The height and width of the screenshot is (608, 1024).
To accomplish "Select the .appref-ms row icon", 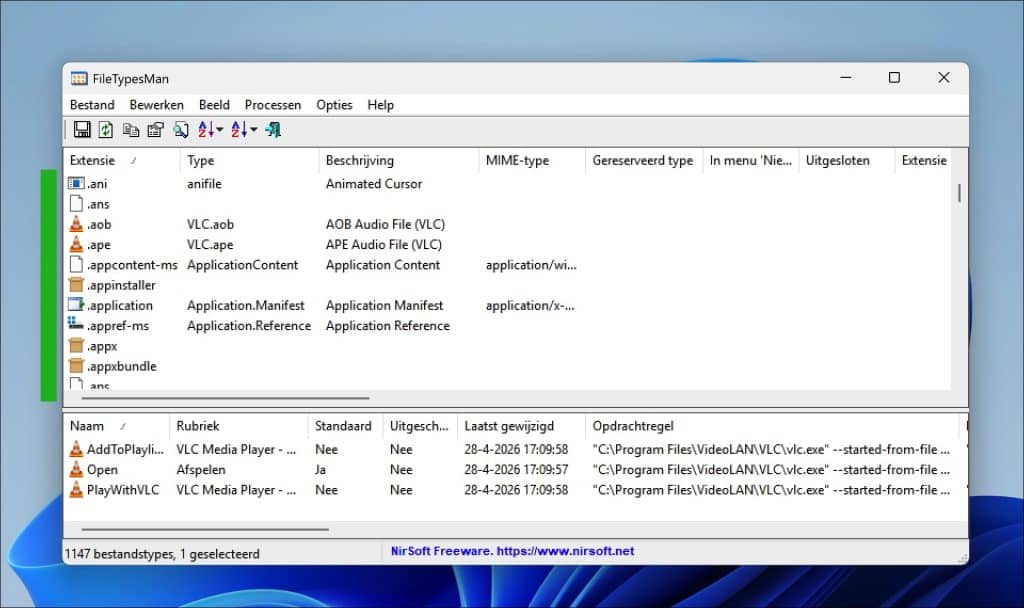I will [76, 323].
